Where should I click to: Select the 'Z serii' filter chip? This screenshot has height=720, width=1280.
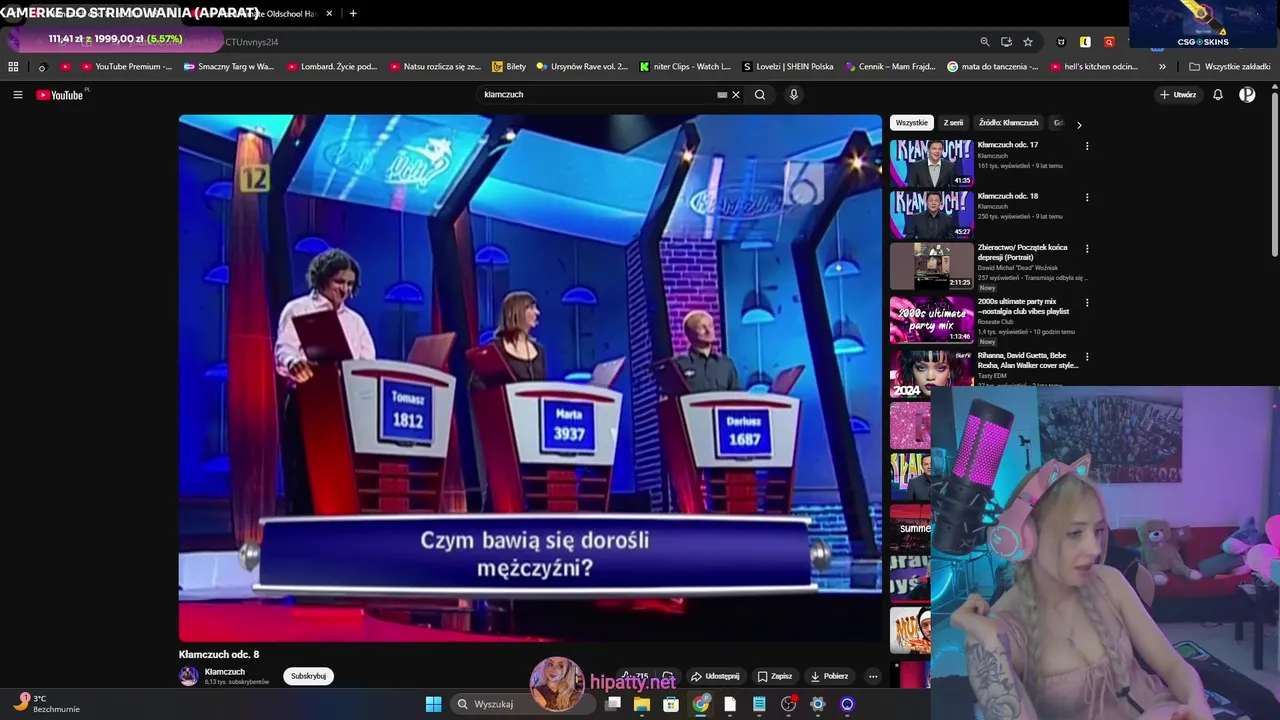coord(953,123)
